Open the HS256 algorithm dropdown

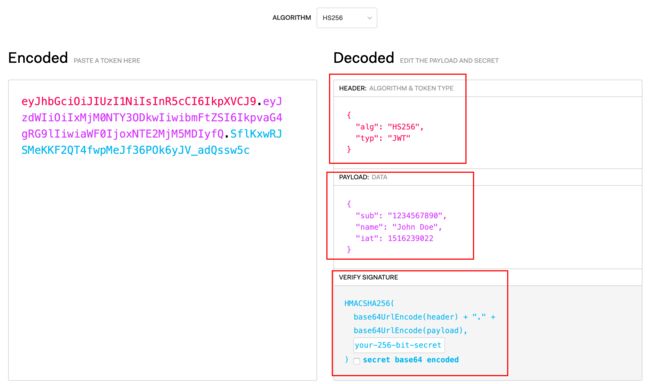pos(347,18)
